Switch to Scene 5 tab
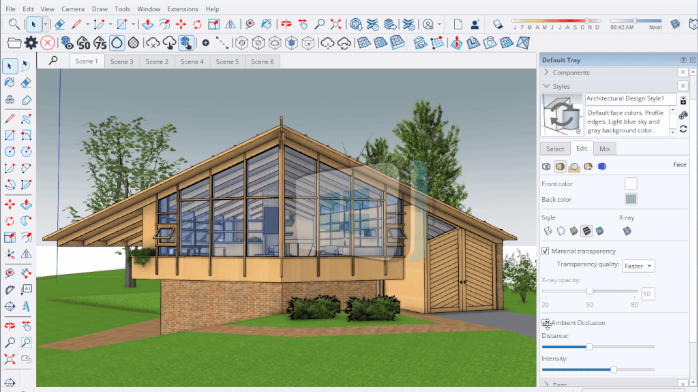This screenshot has width=698, height=392. coord(227,61)
